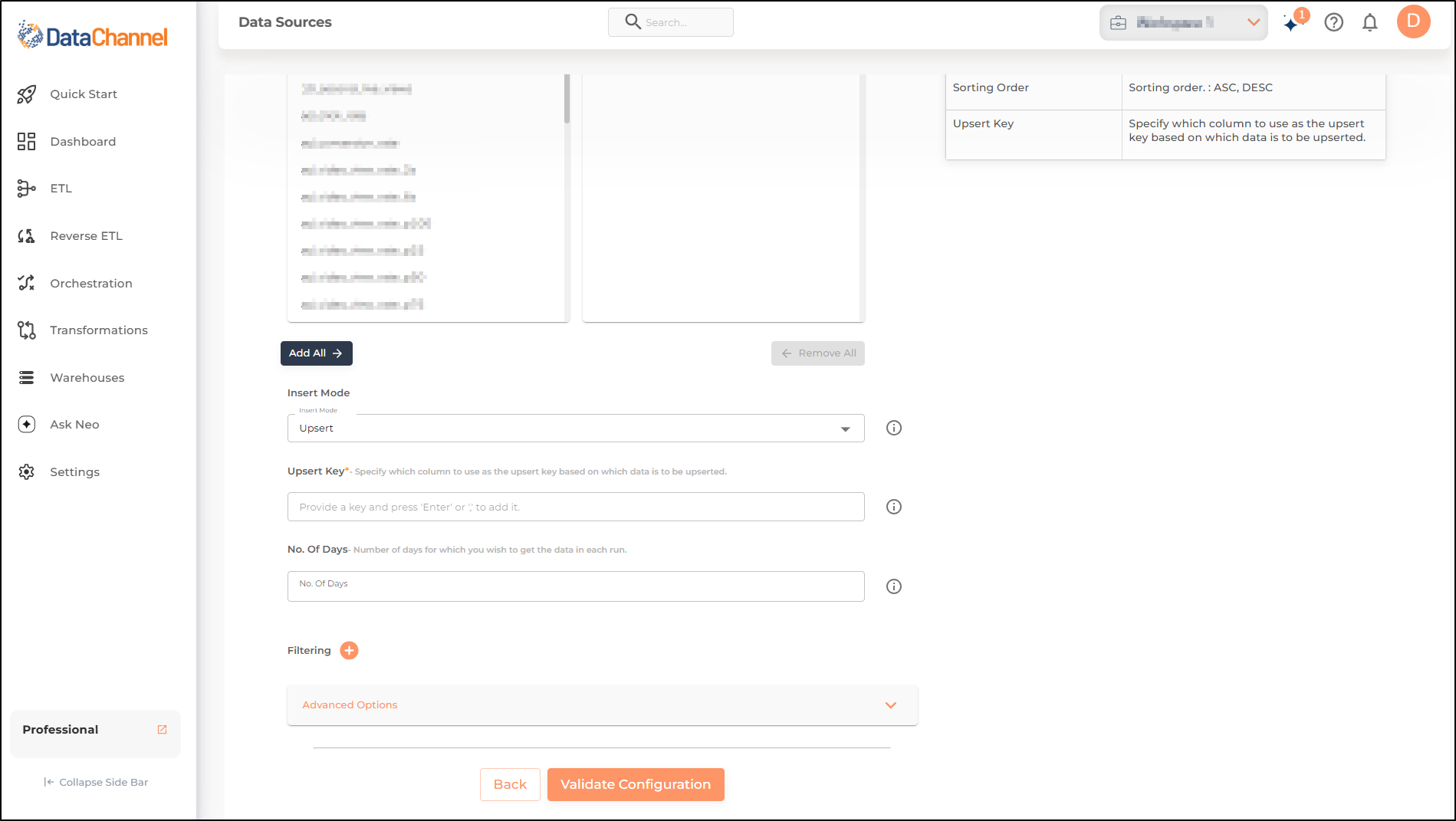Click the Data Sources page title
This screenshot has height=821, width=1456.
click(x=285, y=22)
